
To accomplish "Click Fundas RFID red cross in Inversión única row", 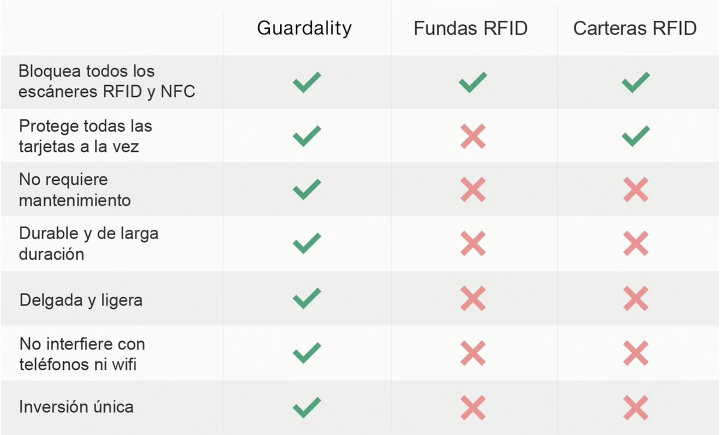I will click(x=473, y=407).
